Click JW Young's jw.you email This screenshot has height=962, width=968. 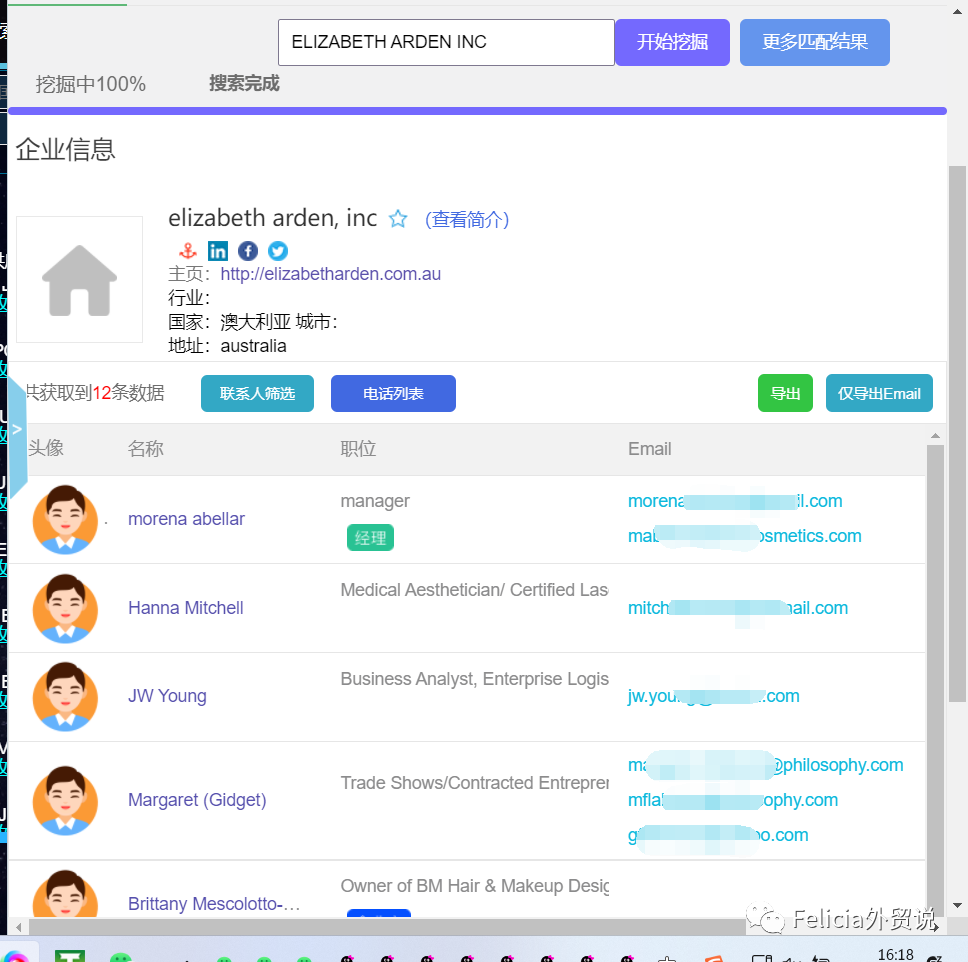(x=714, y=696)
